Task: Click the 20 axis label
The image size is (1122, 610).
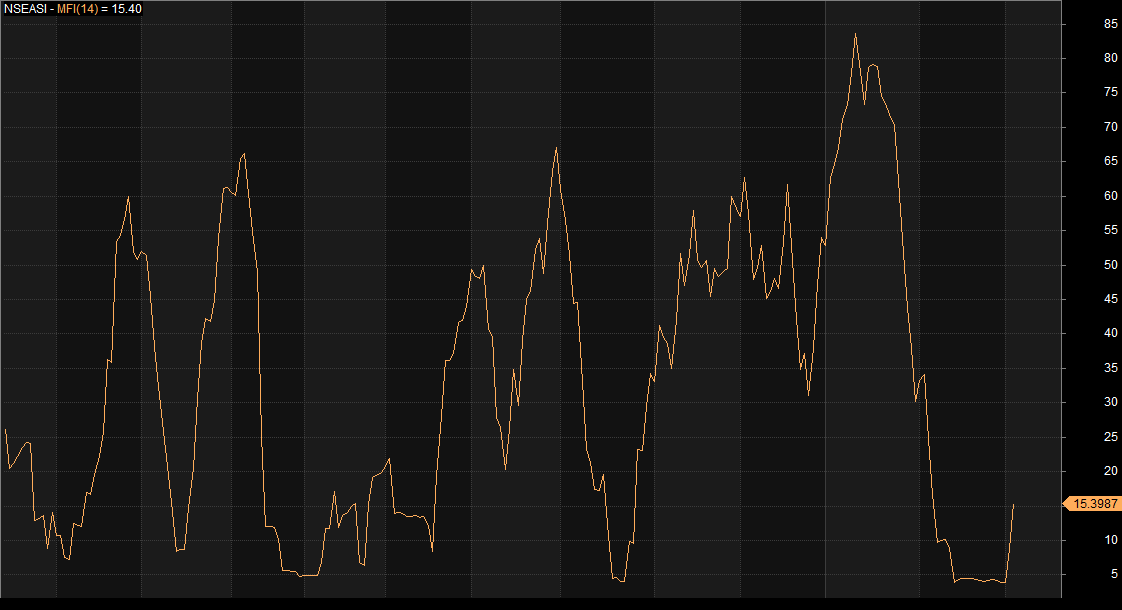Action: (x=1111, y=470)
